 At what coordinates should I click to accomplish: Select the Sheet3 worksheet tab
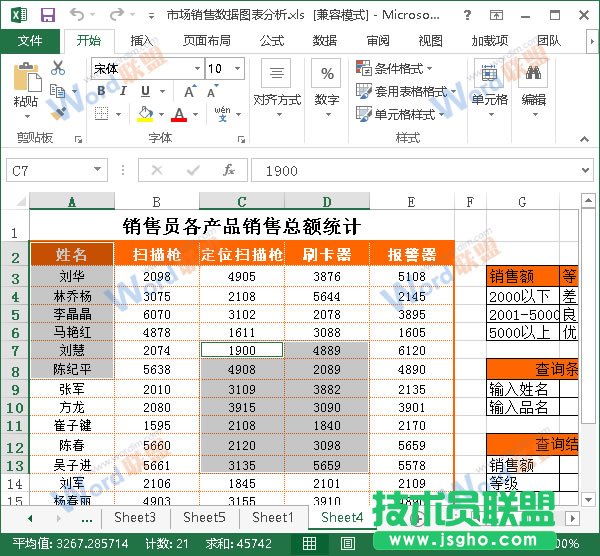[x=135, y=518]
